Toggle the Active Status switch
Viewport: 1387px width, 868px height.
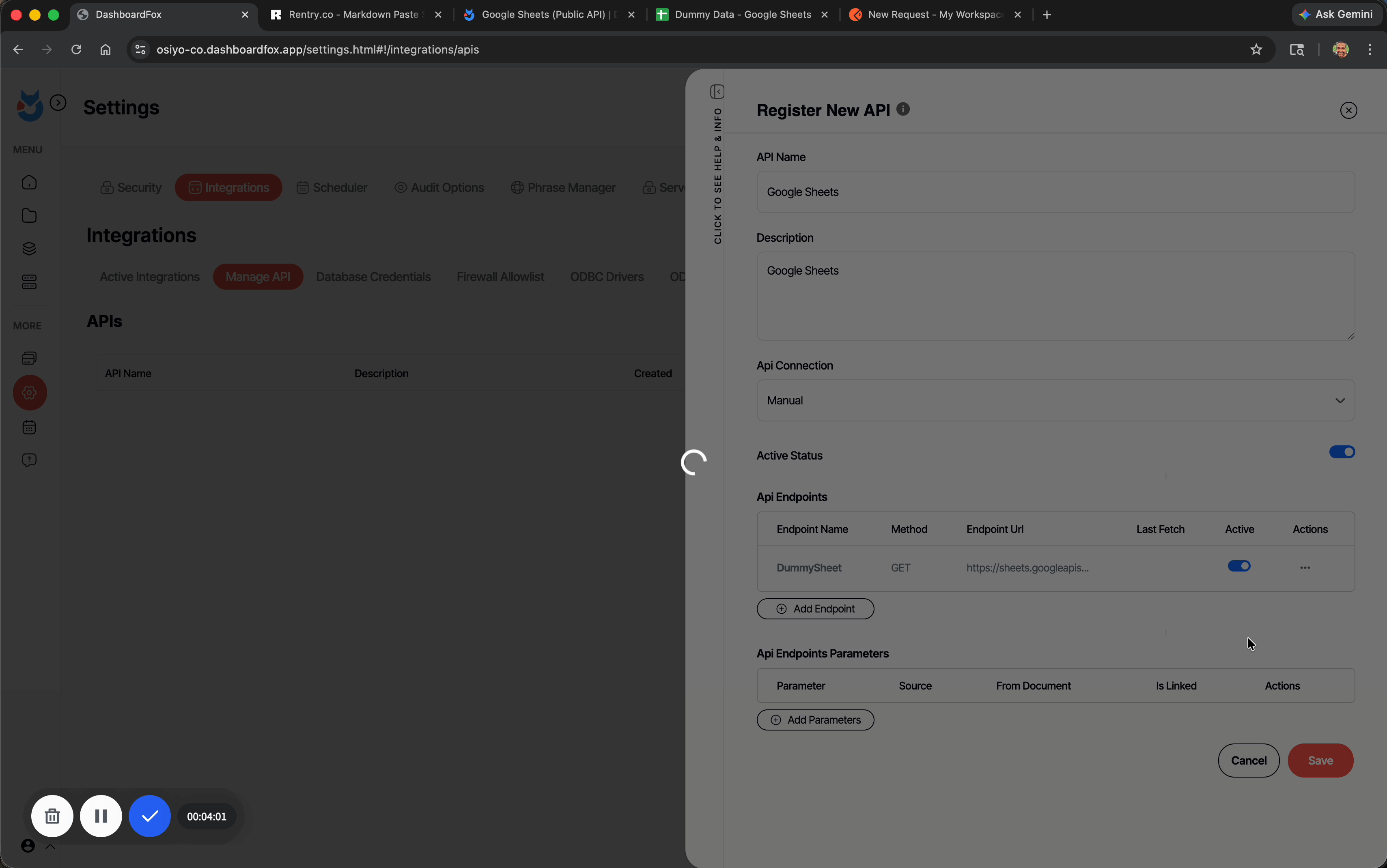click(x=1342, y=452)
